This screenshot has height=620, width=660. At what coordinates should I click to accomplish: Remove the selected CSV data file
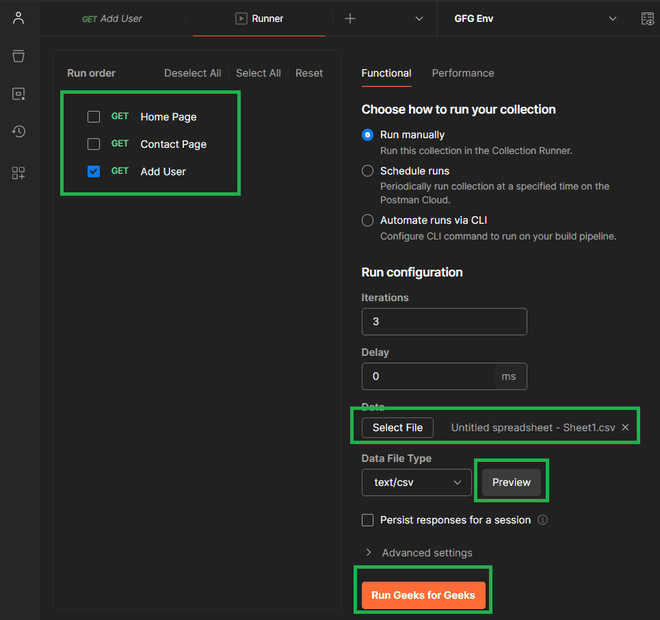click(625, 427)
